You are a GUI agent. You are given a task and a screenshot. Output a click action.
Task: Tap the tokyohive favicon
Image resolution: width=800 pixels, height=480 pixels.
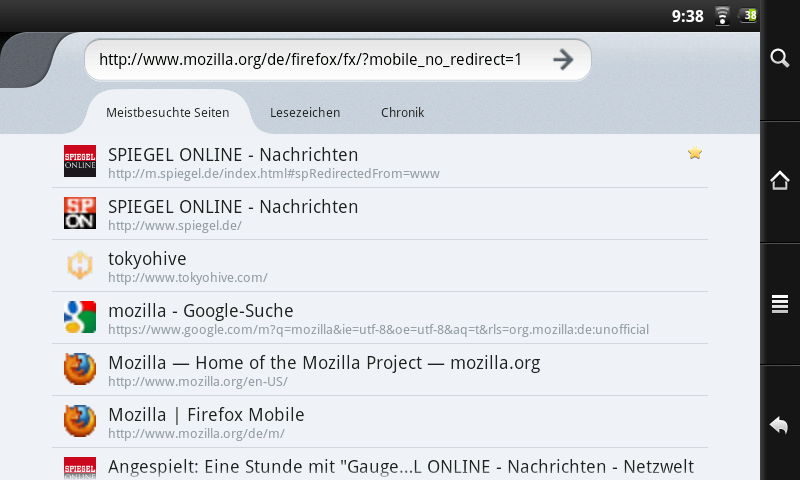80,265
